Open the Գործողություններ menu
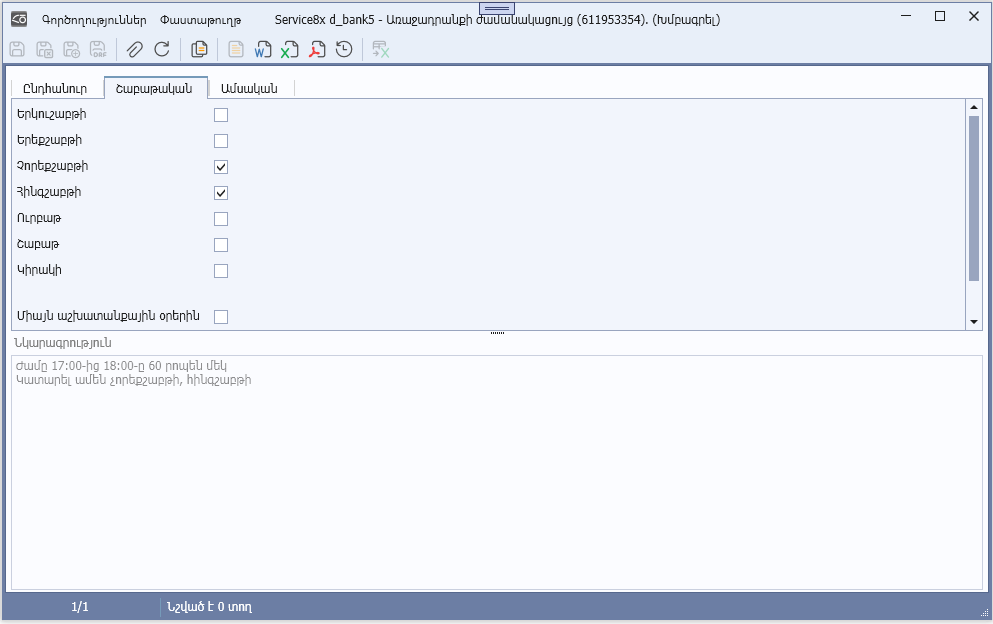Screen dimensions: 993x624 (94, 19)
